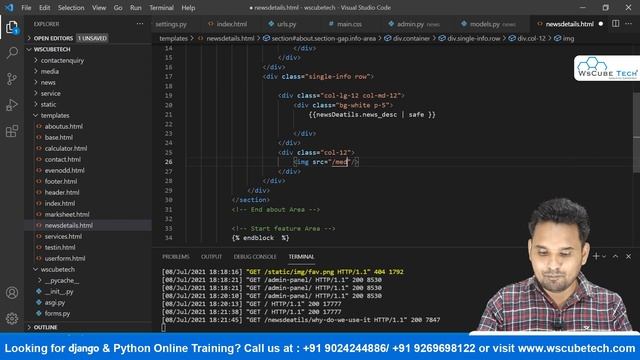Switch to Problems panel tab

click(x=176, y=257)
